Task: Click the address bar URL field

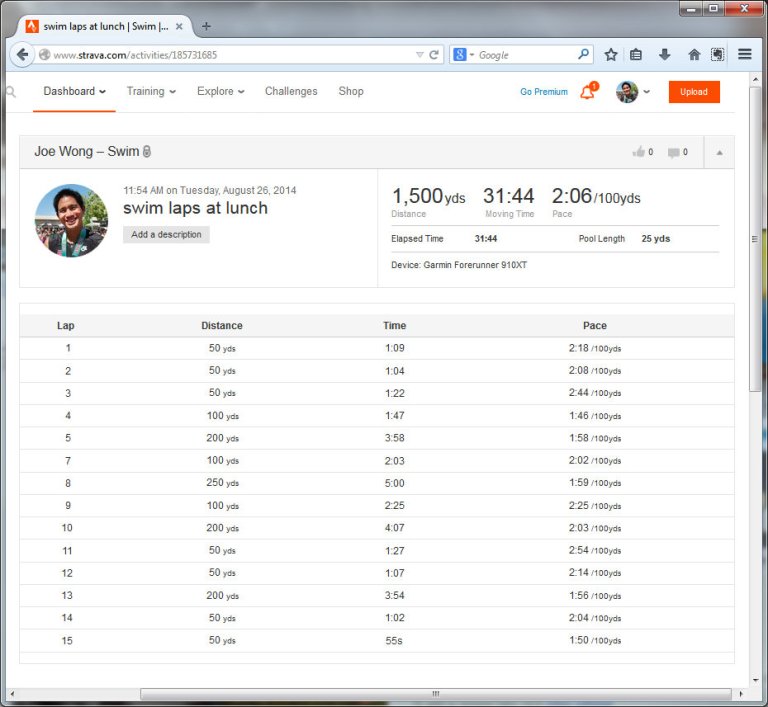Action: pos(233,55)
